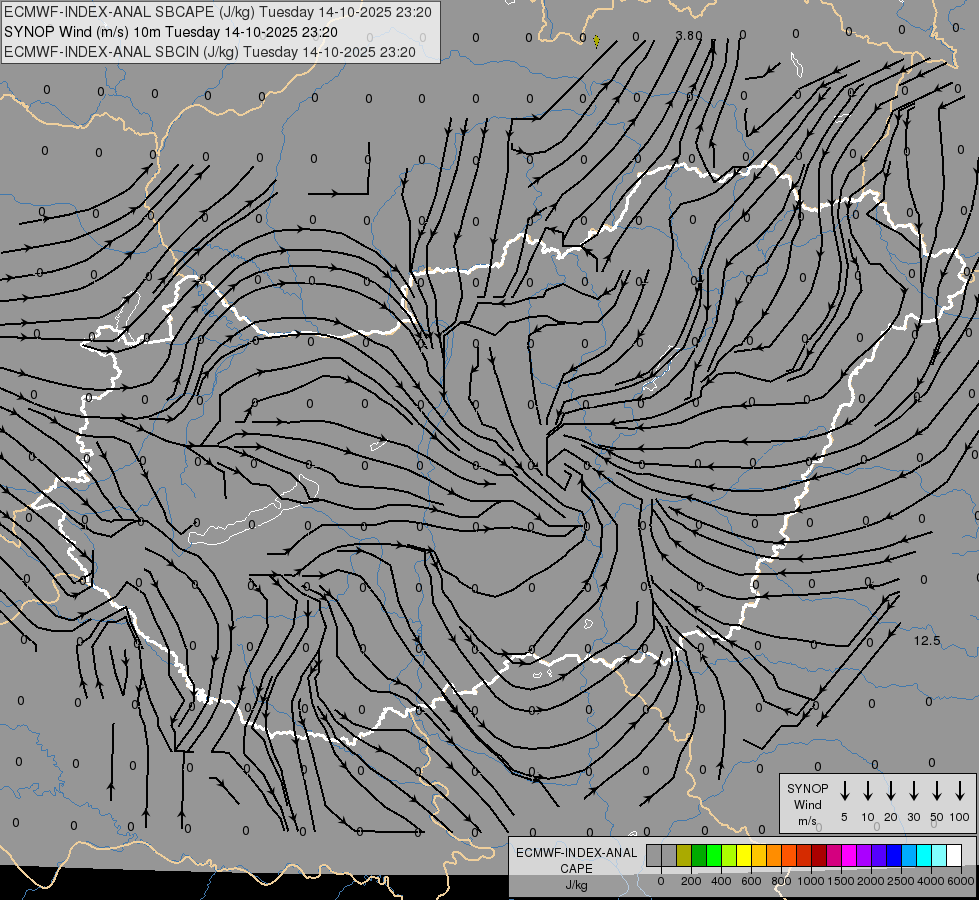Click the wind arrow above the 20 label
979x900 pixels.
[x=891, y=791]
